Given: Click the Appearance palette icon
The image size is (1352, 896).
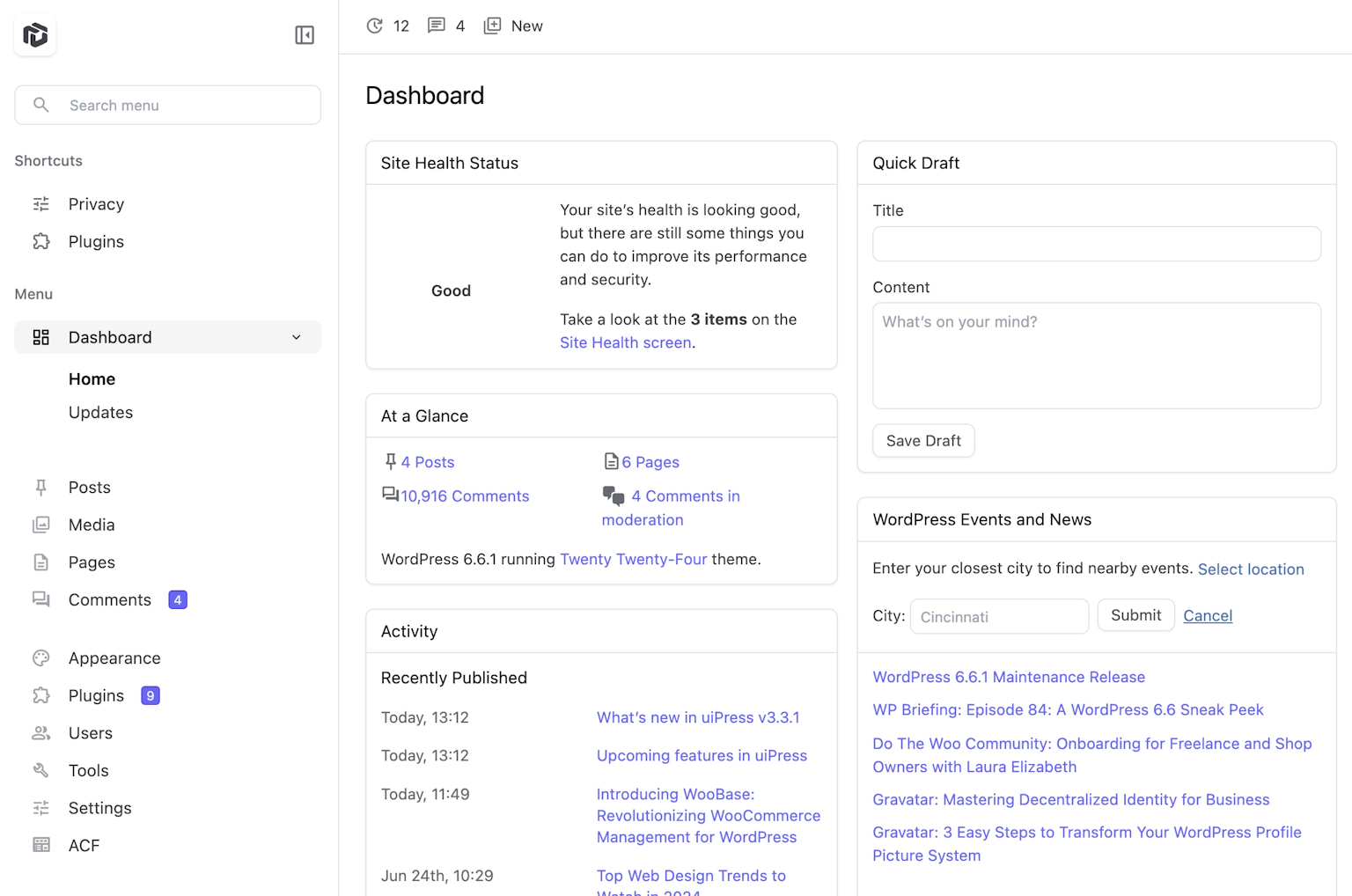Looking at the screenshot, I should click(41, 658).
